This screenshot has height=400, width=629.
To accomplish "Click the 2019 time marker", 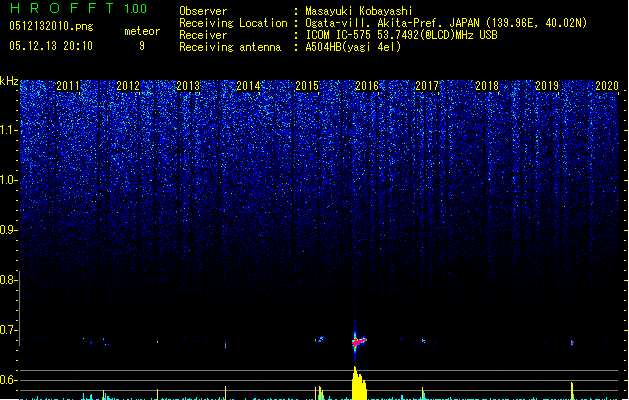I will 547,86.
